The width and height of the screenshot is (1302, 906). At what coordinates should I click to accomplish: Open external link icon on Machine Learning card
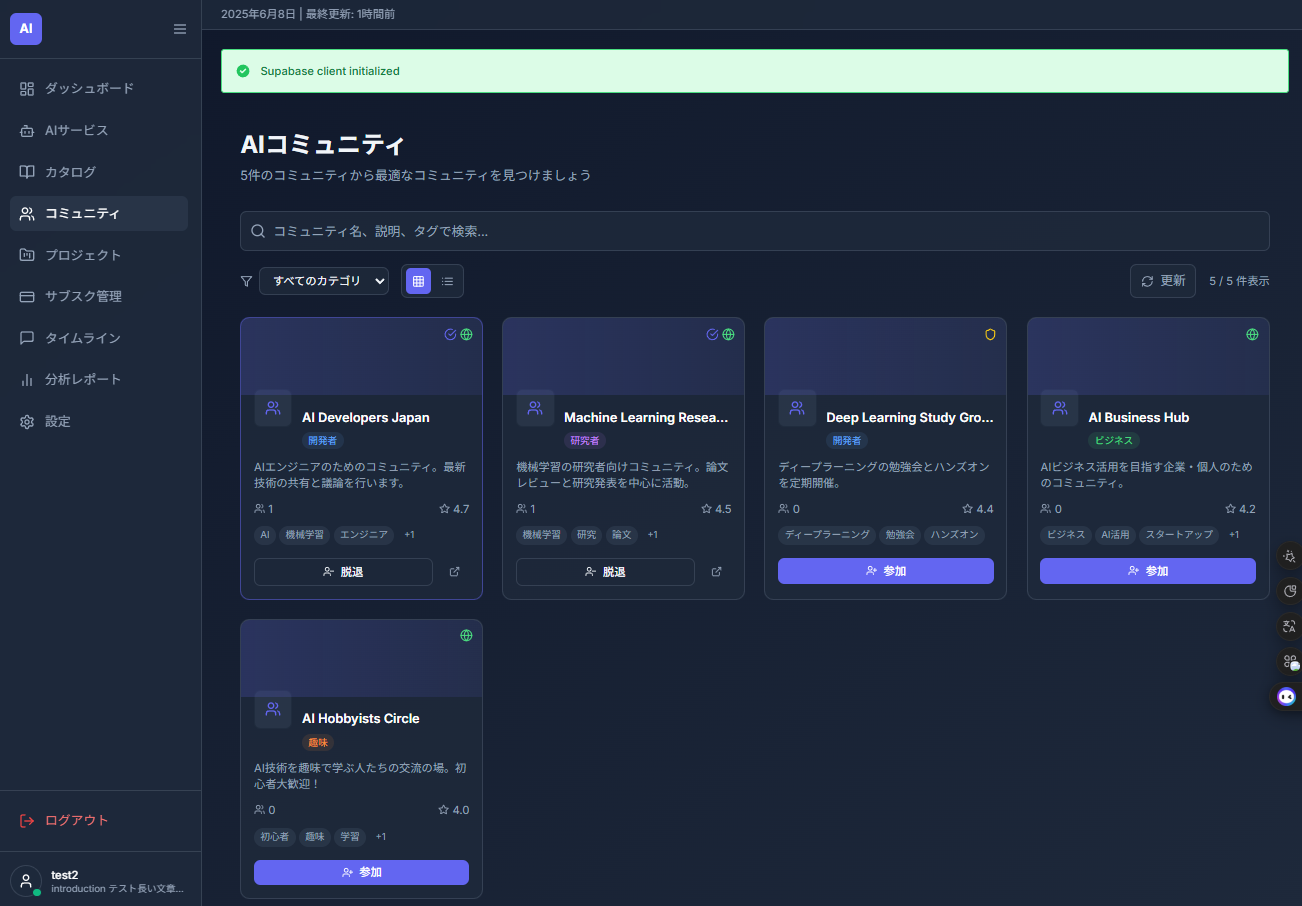point(716,572)
